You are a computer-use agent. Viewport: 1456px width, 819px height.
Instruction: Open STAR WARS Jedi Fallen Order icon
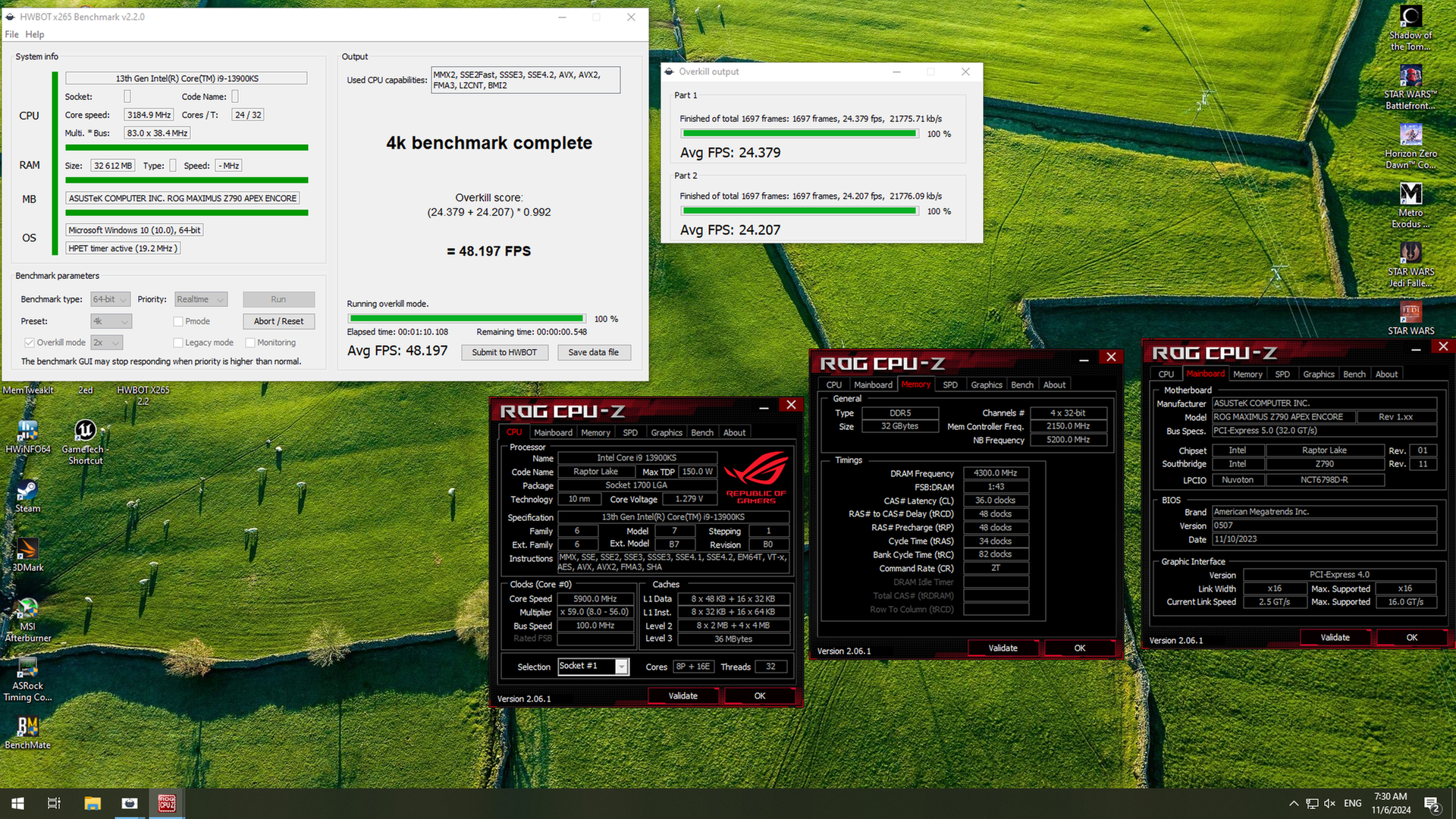[1410, 265]
